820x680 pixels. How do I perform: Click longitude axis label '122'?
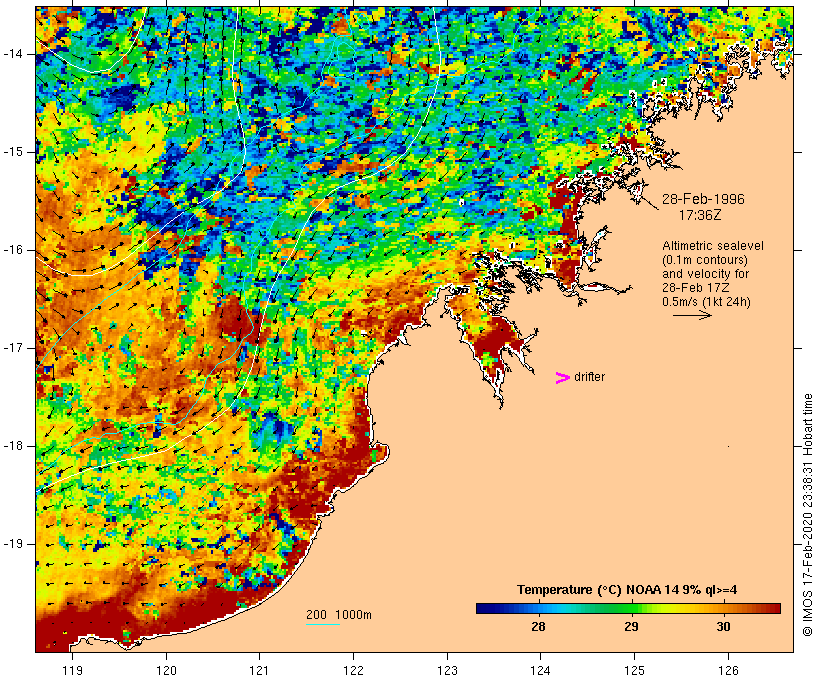(353, 670)
